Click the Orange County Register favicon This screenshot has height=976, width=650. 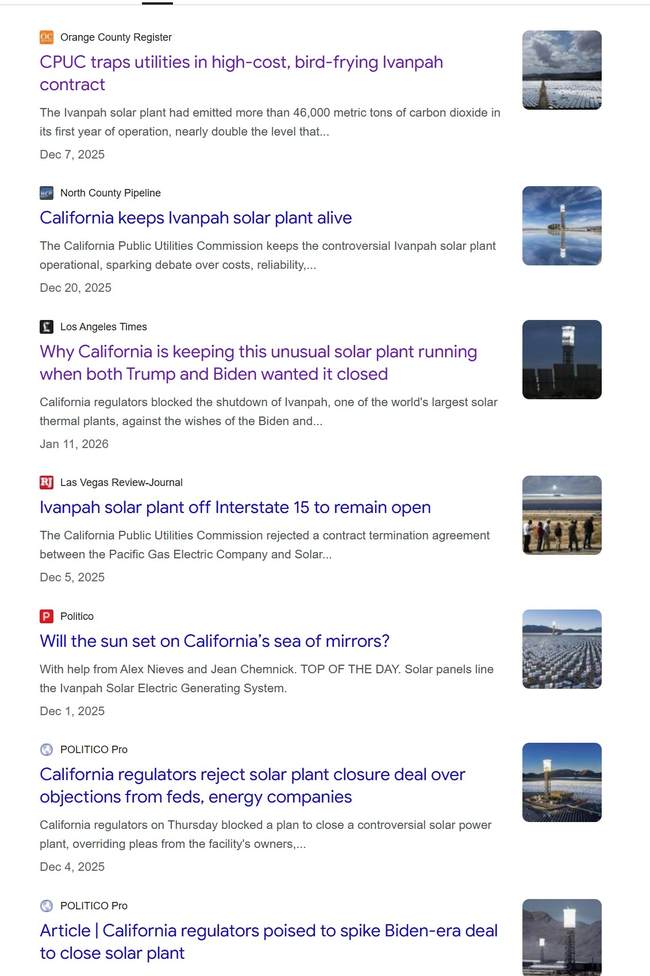pos(46,37)
